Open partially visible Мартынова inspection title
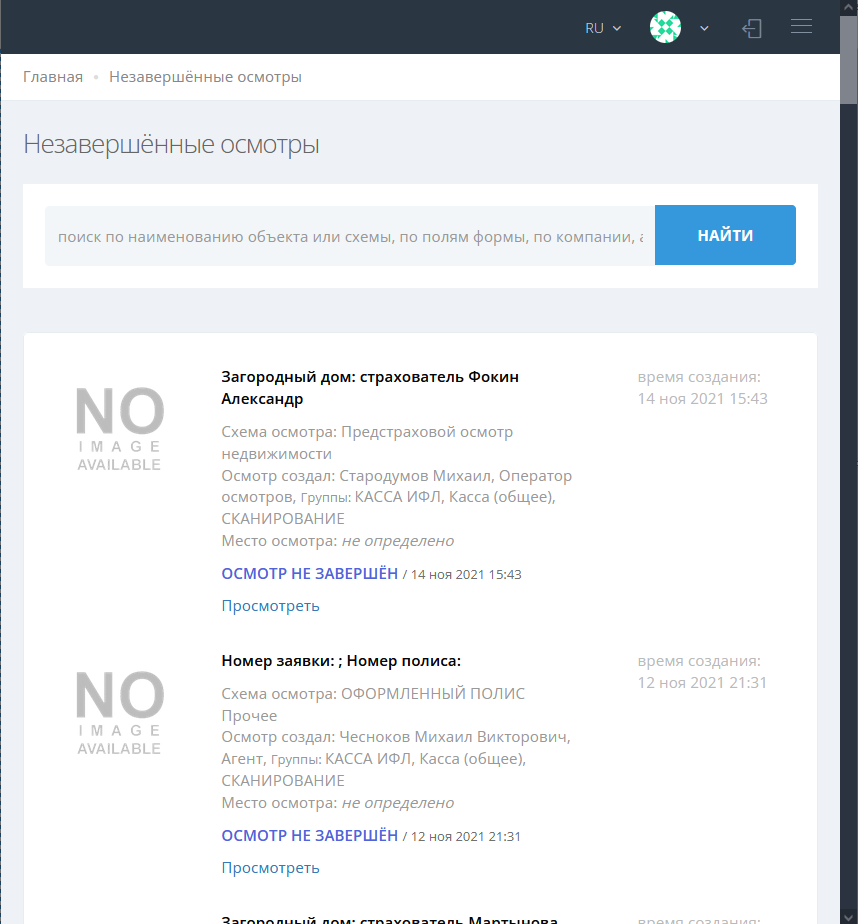This screenshot has height=924, width=858. 388,919
